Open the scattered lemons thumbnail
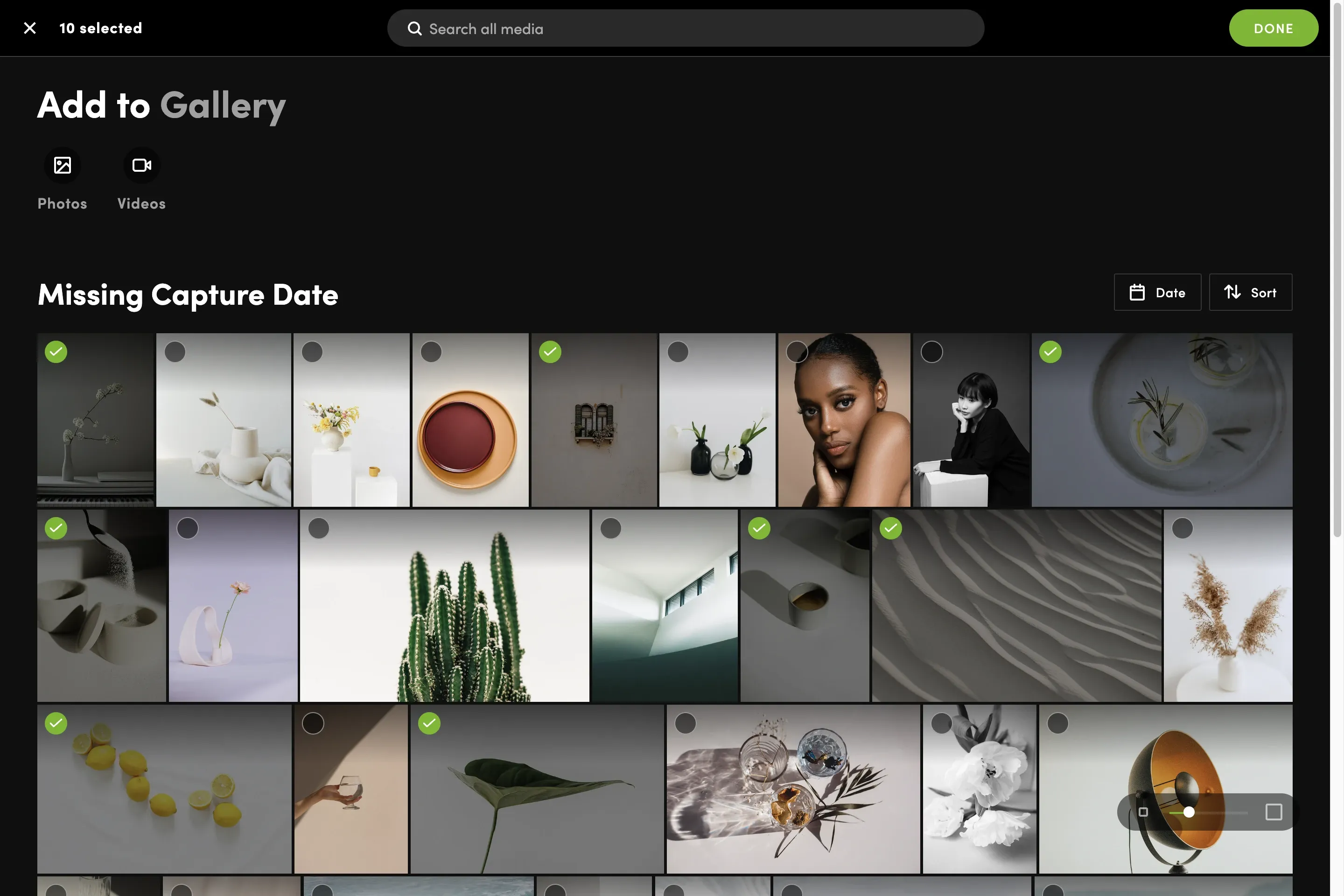1344x896 pixels. pos(164,789)
